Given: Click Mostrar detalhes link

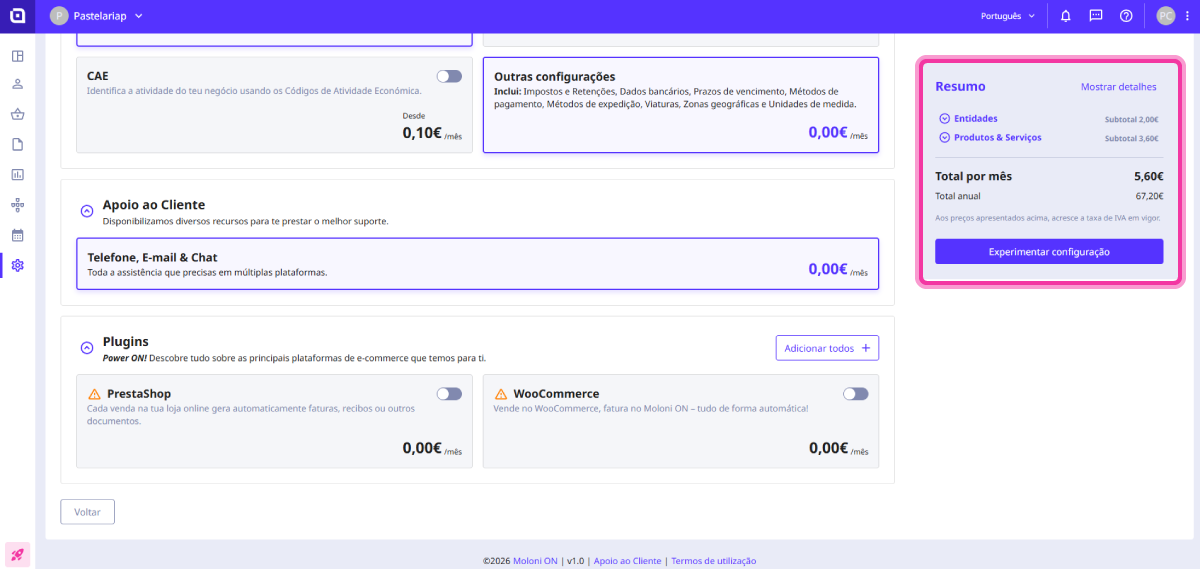Looking at the screenshot, I should (1118, 87).
